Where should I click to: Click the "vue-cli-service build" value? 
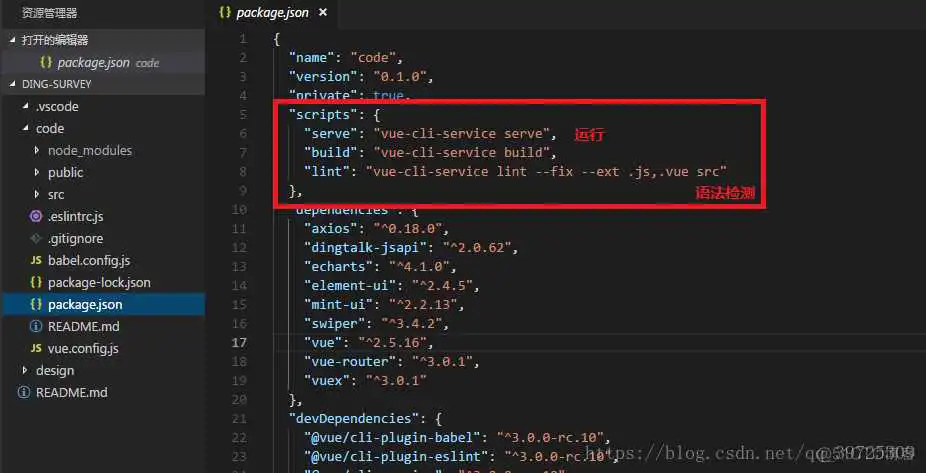point(462,152)
